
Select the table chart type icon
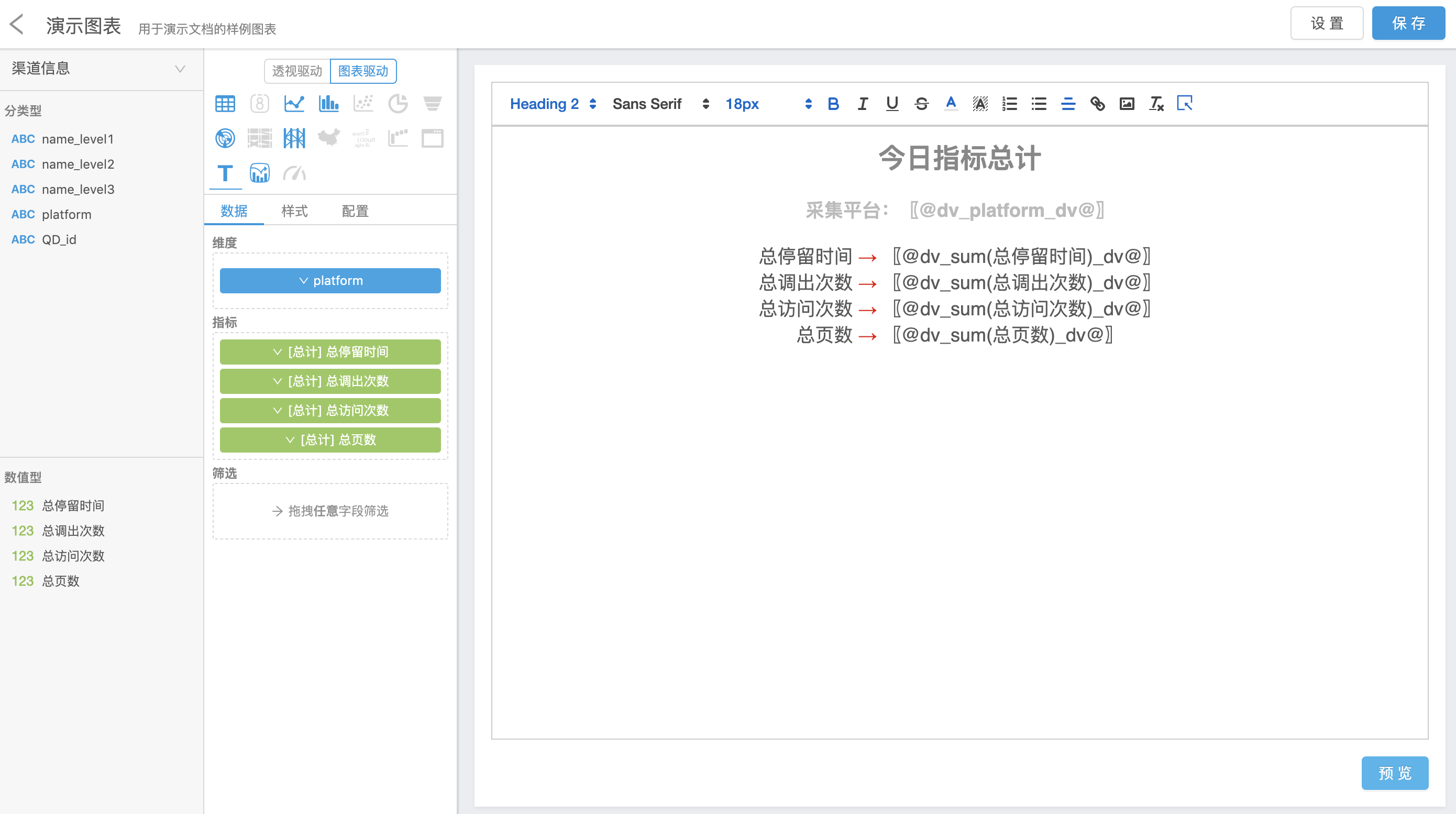pyautogui.click(x=225, y=103)
